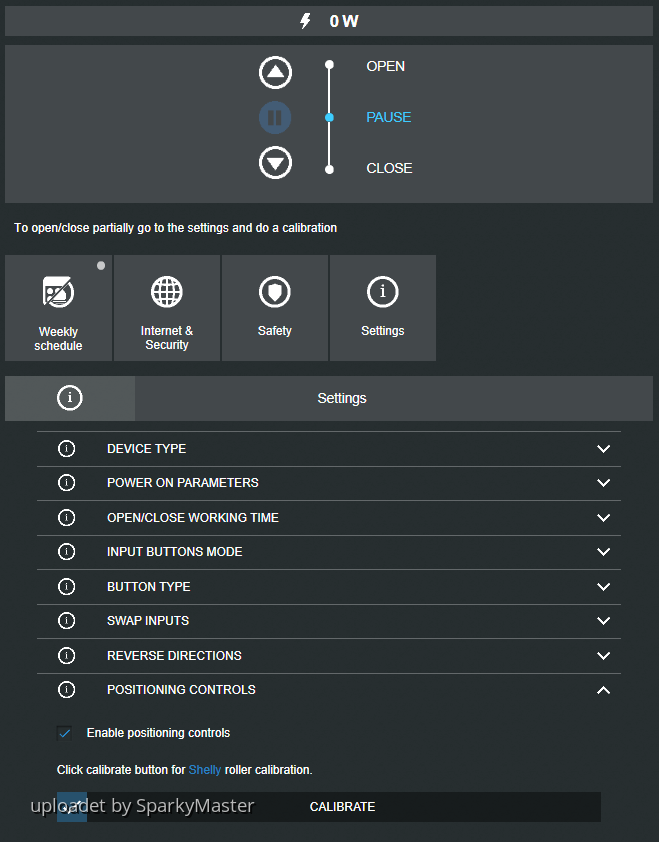Open the Safety shield tile
The image size is (659, 842).
coord(275,308)
